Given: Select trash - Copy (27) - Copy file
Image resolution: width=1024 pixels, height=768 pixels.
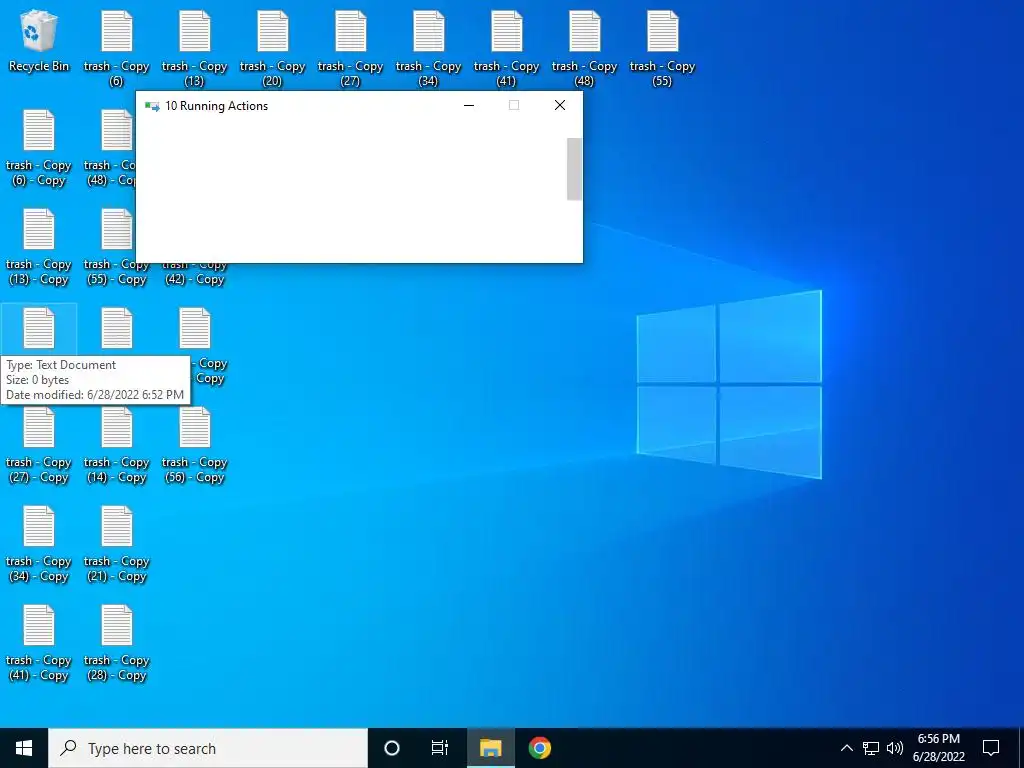Looking at the screenshot, I should [39, 445].
